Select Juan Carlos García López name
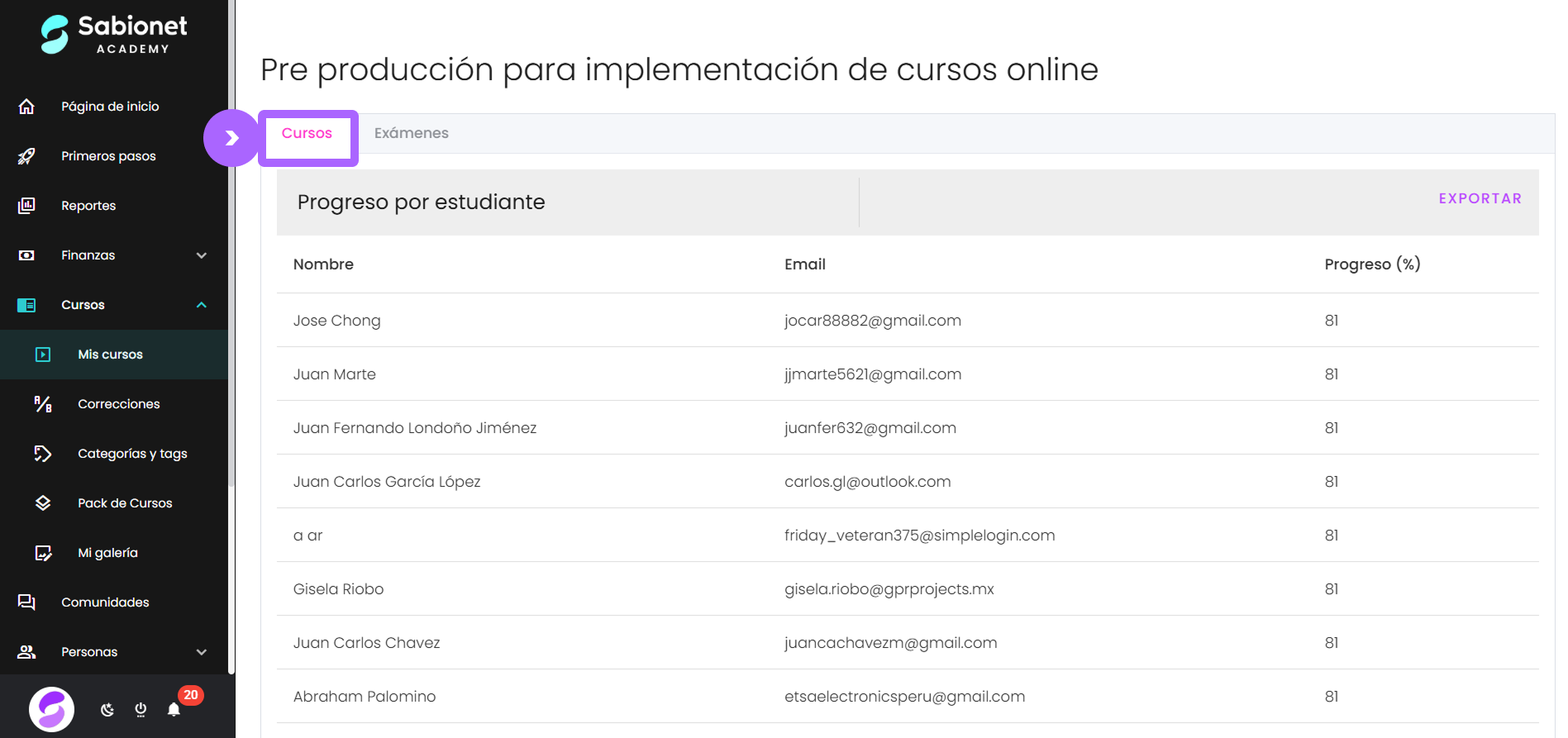 coord(387,482)
